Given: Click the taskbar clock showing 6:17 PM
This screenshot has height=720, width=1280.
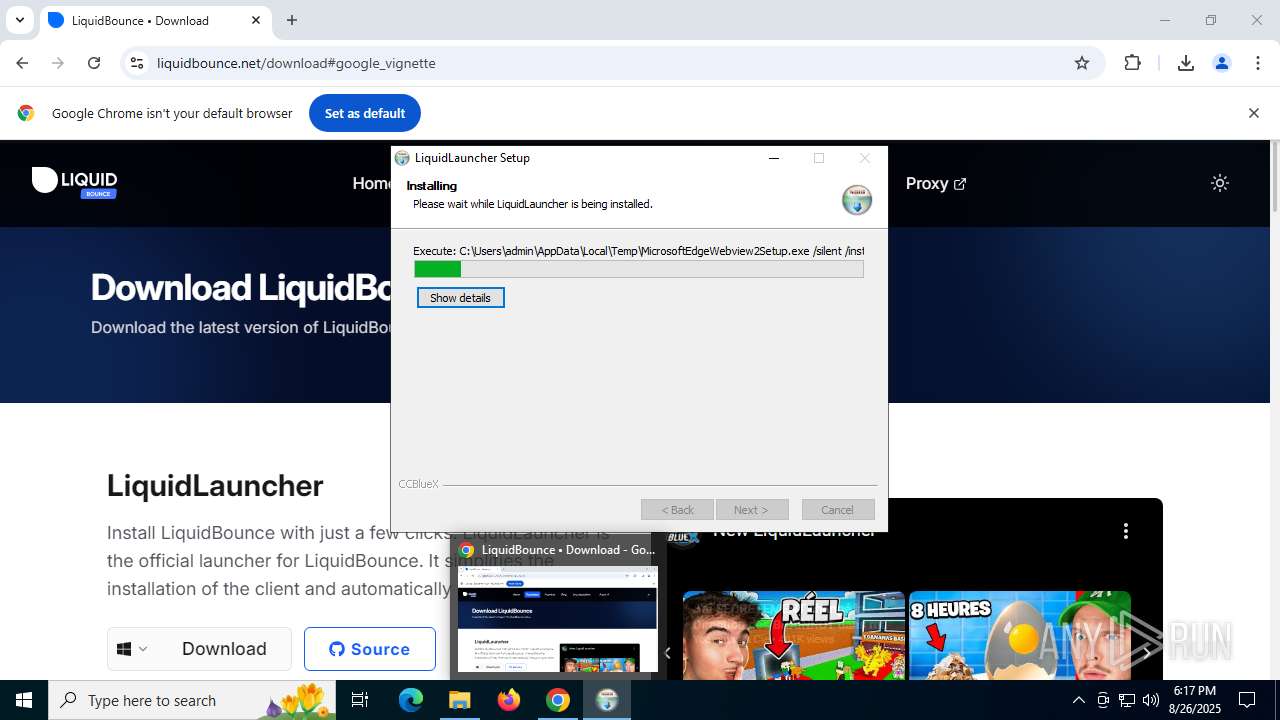Looking at the screenshot, I should tap(1194, 700).
